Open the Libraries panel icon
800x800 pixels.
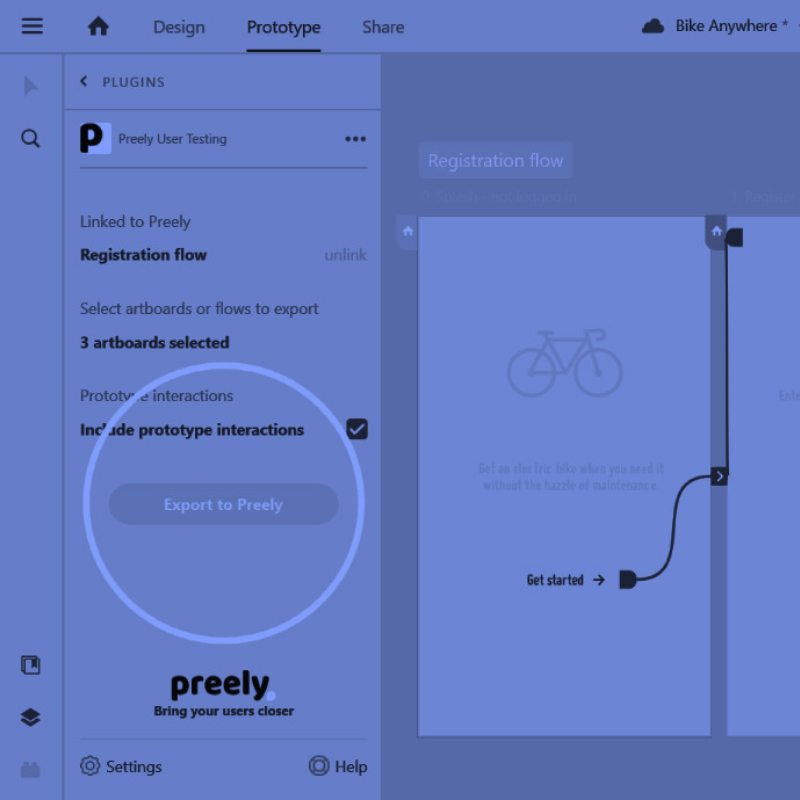pos(31,665)
